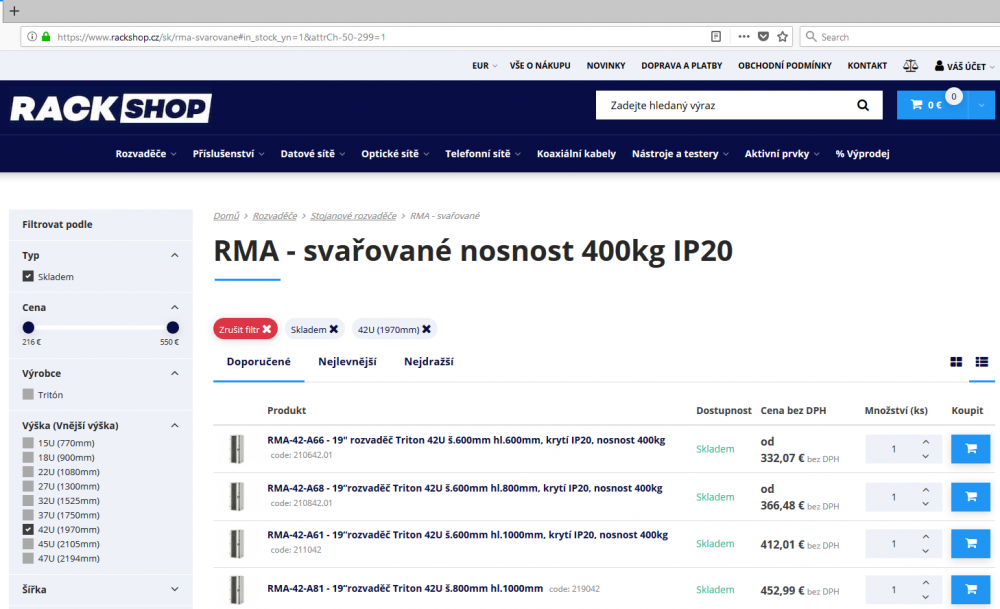Open the Příslušenství menu

[228, 154]
